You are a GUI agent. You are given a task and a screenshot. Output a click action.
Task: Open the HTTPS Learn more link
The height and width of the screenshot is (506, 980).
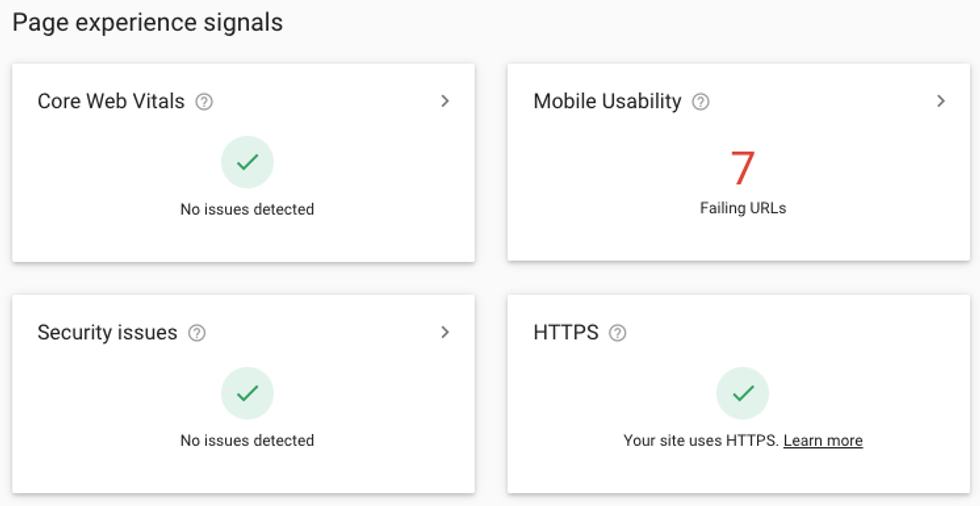[x=823, y=440]
